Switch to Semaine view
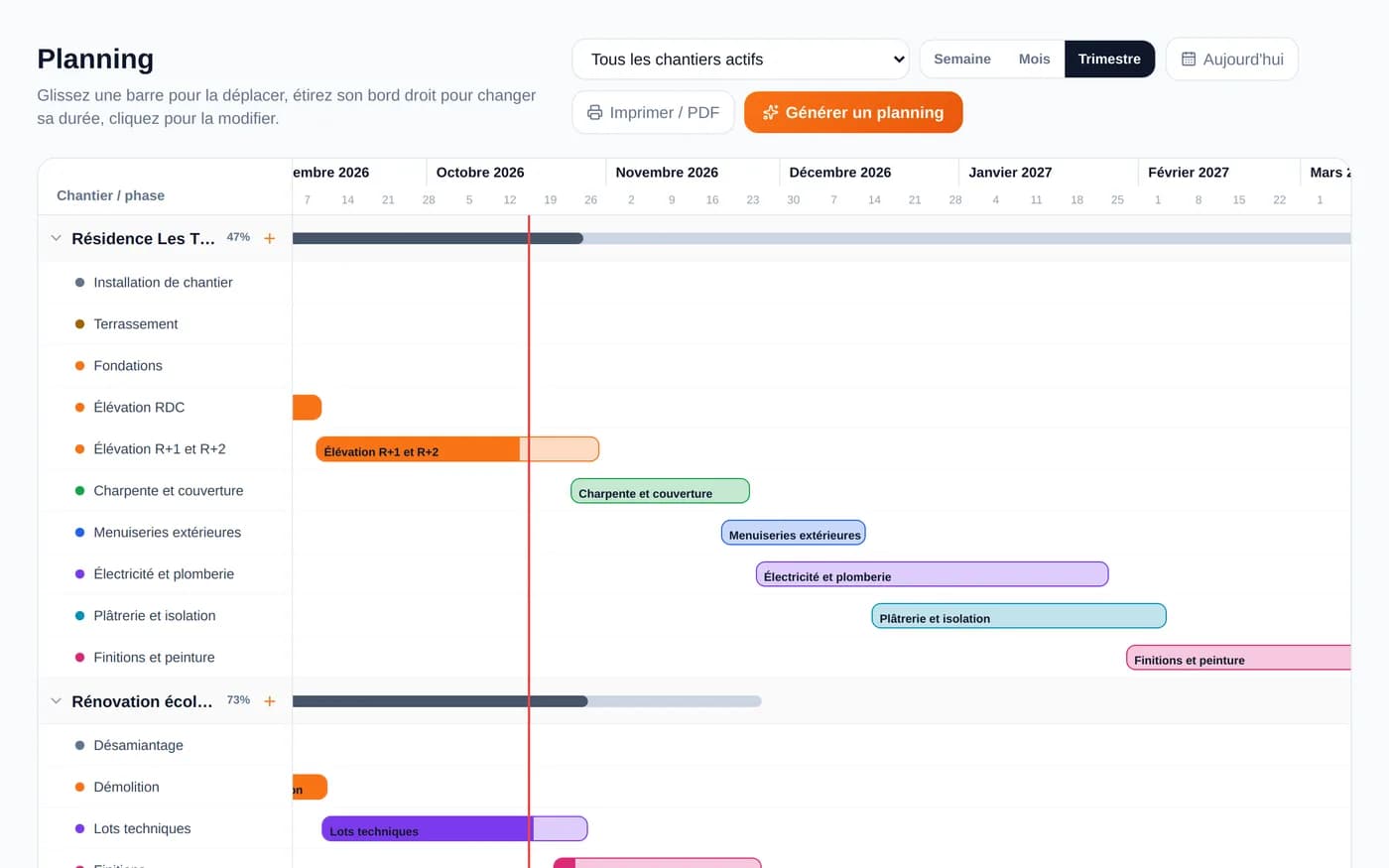The image size is (1389, 868). (962, 60)
